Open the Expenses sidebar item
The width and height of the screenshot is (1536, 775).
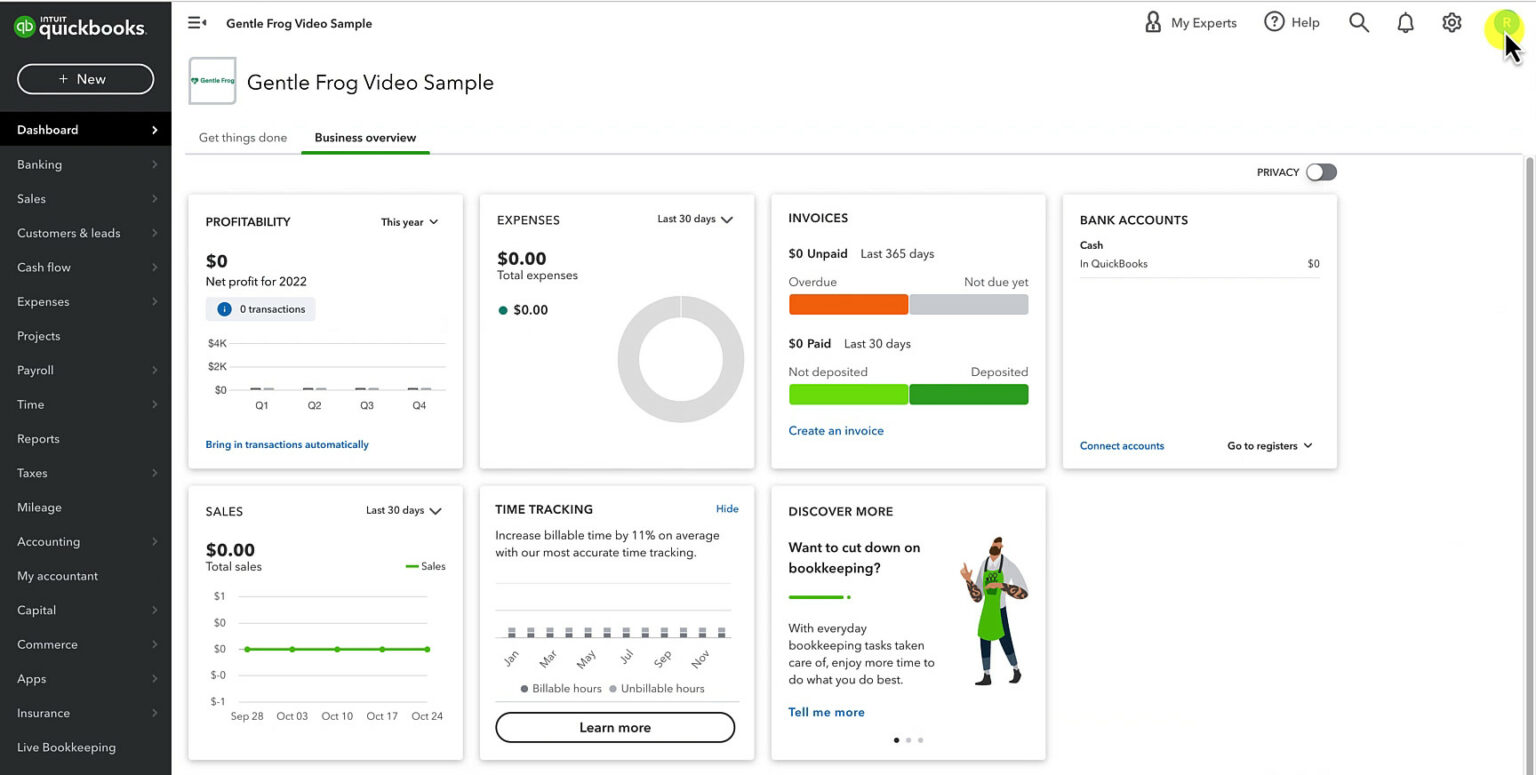(86, 301)
